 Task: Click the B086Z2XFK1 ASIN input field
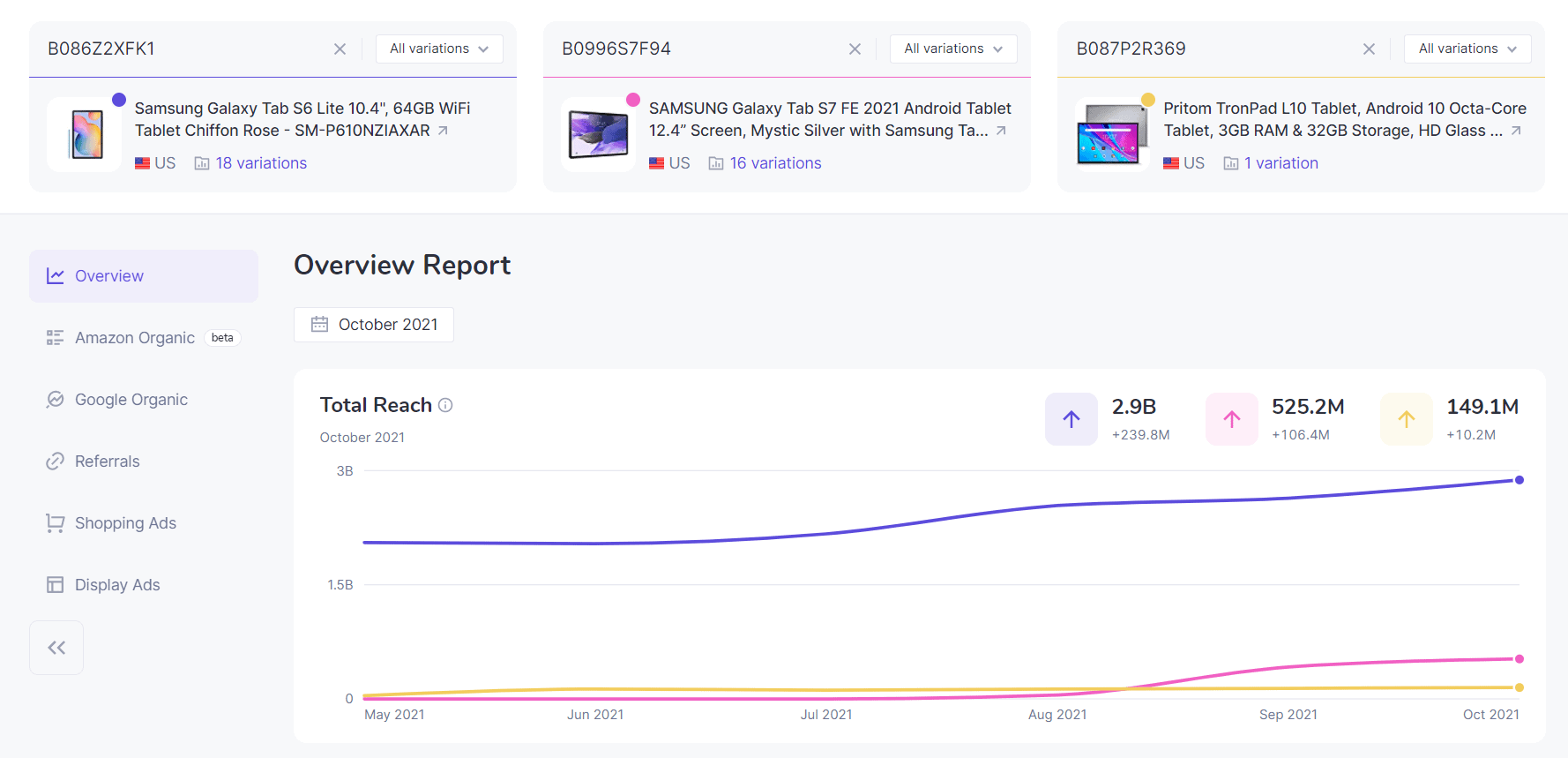pyautogui.click(x=181, y=49)
